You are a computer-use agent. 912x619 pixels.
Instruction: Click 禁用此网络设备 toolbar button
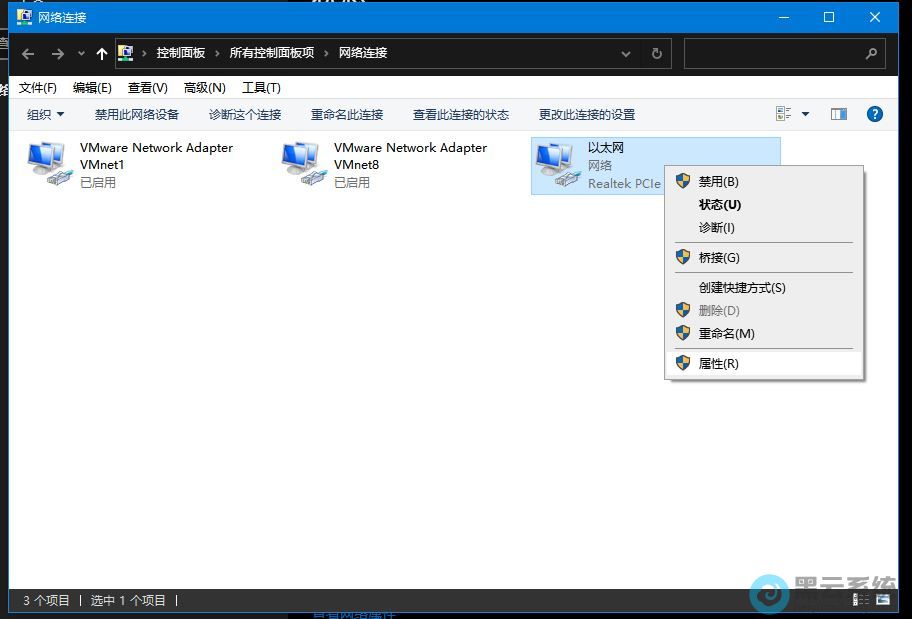137,114
